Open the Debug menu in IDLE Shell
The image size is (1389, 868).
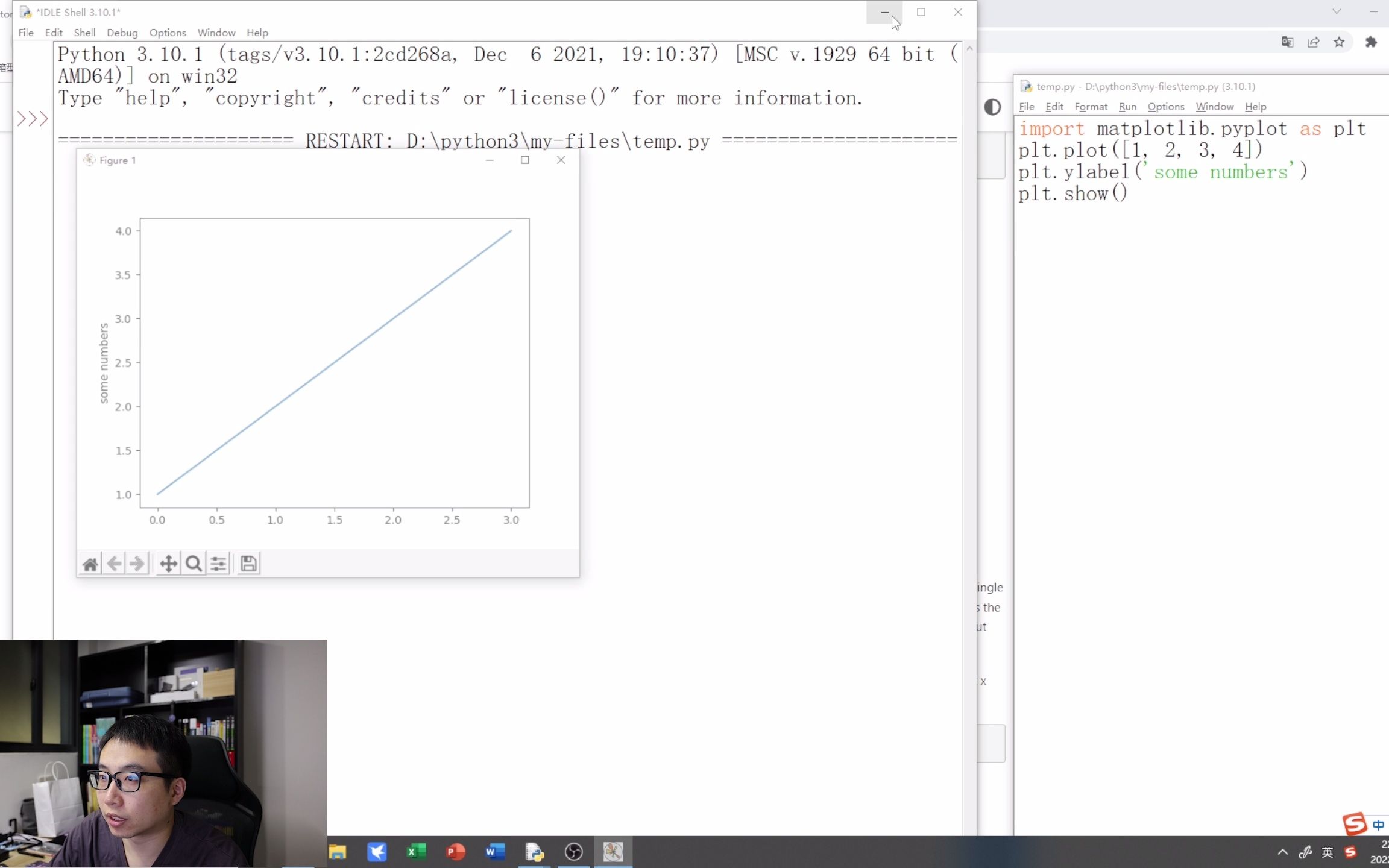(122, 33)
